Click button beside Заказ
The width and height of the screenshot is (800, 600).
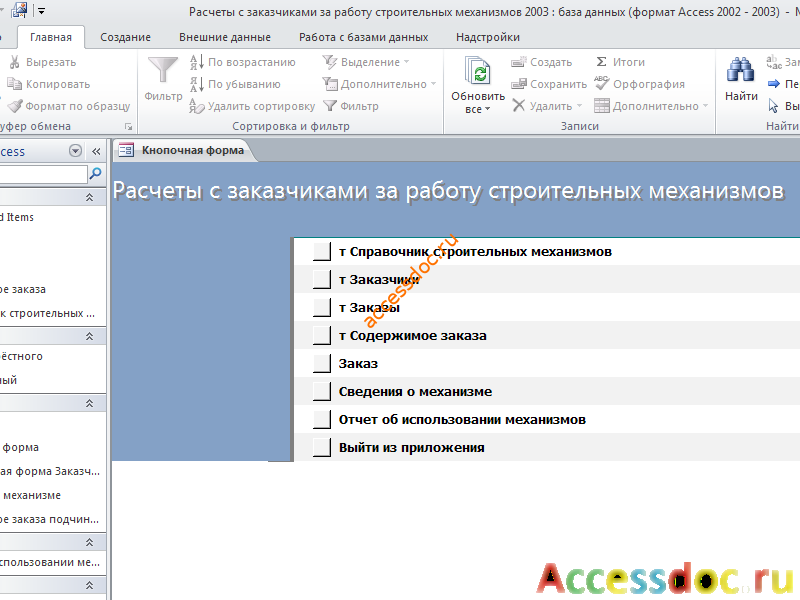322,364
